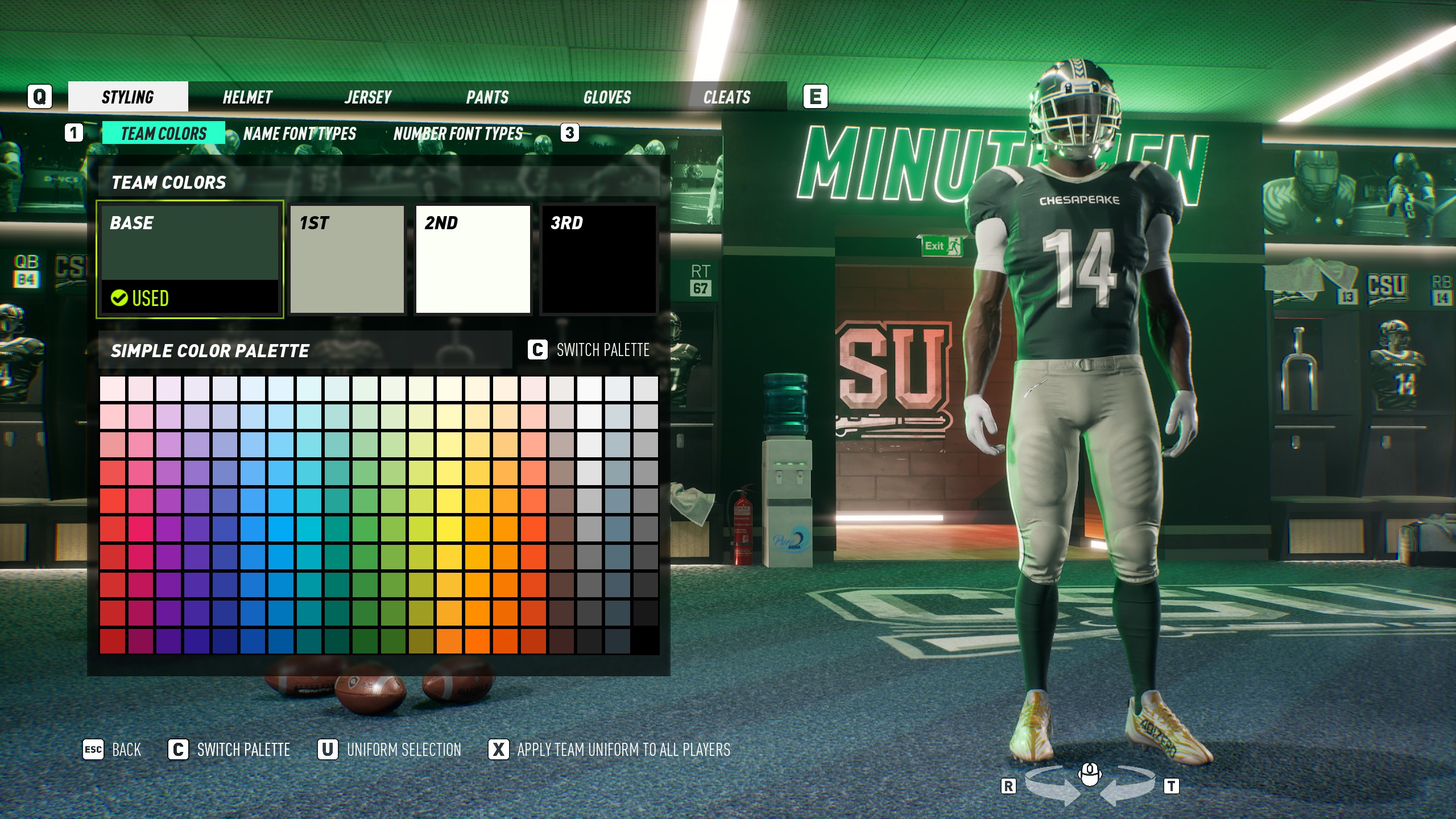The height and width of the screenshot is (819, 1456).
Task: Pick the deep red swatch at palette bottom-left corner
Action: point(113,640)
